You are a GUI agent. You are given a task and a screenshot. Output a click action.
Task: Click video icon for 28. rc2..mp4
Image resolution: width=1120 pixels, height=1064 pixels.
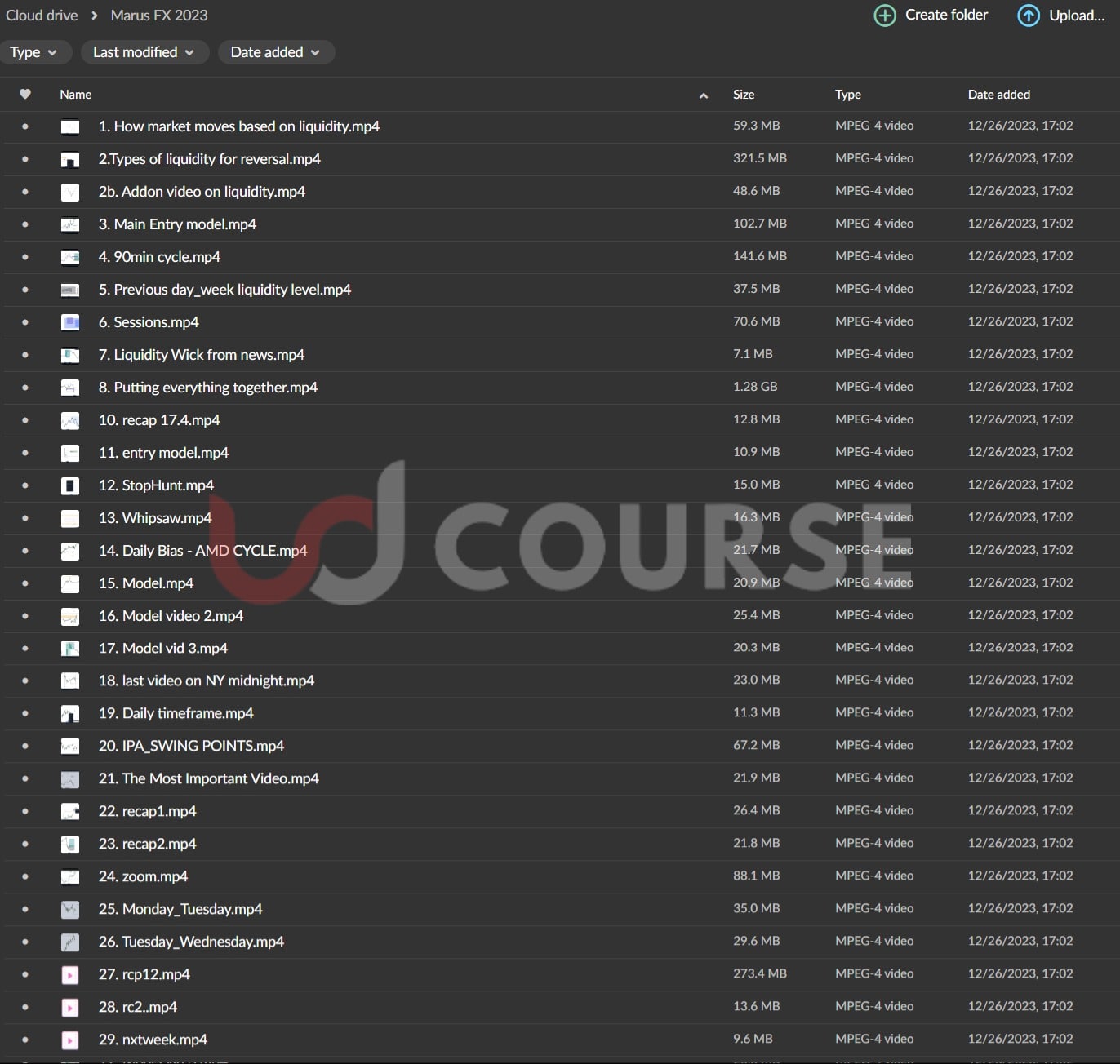pyautogui.click(x=70, y=1007)
